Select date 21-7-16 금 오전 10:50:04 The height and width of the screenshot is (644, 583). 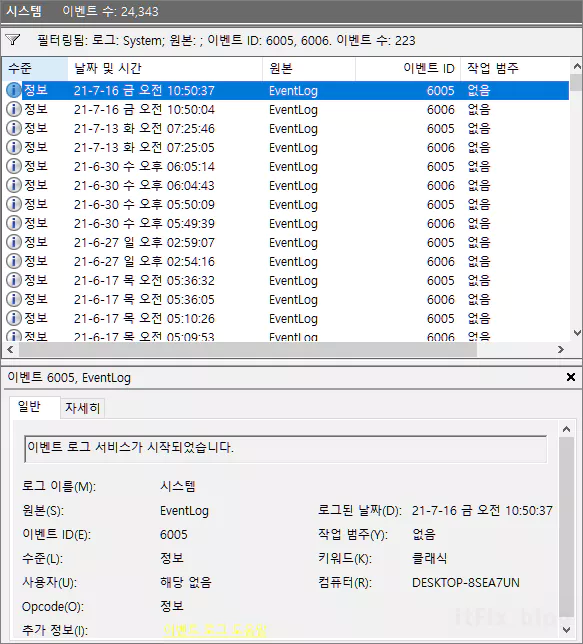144,110
